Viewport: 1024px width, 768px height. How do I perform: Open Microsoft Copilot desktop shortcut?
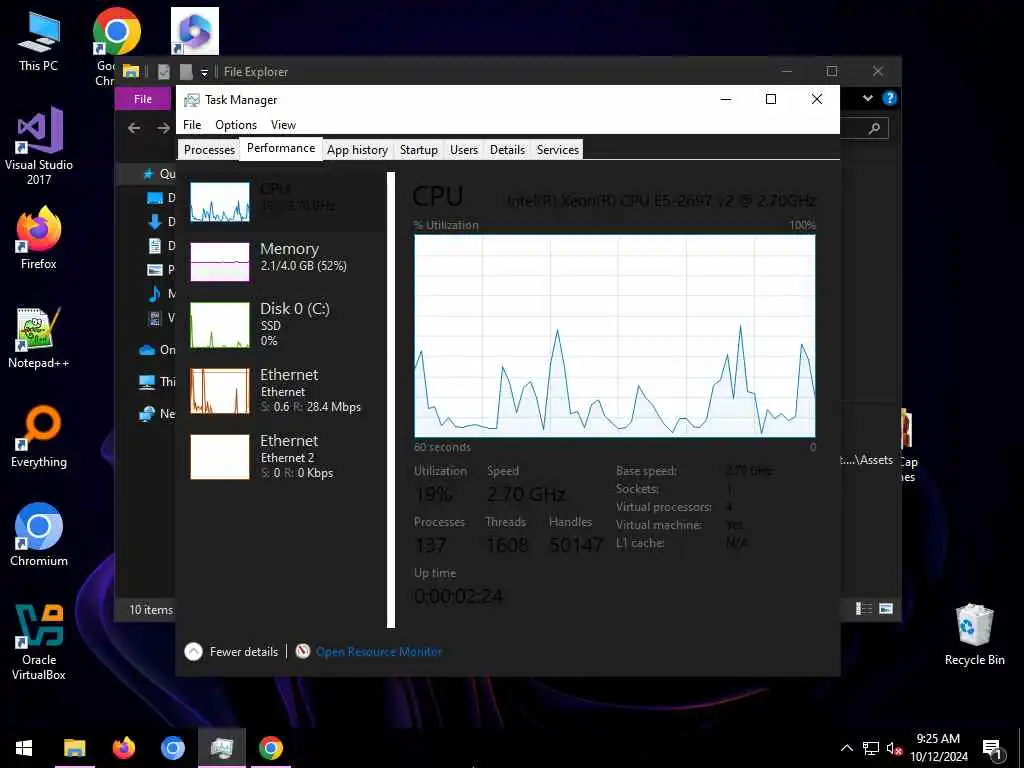[x=195, y=31]
